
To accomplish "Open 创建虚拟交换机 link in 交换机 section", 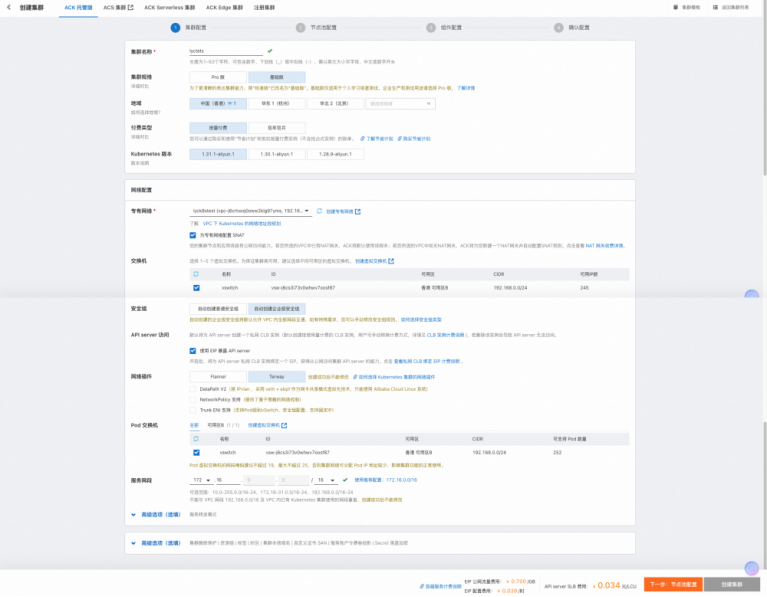I will (374, 261).
